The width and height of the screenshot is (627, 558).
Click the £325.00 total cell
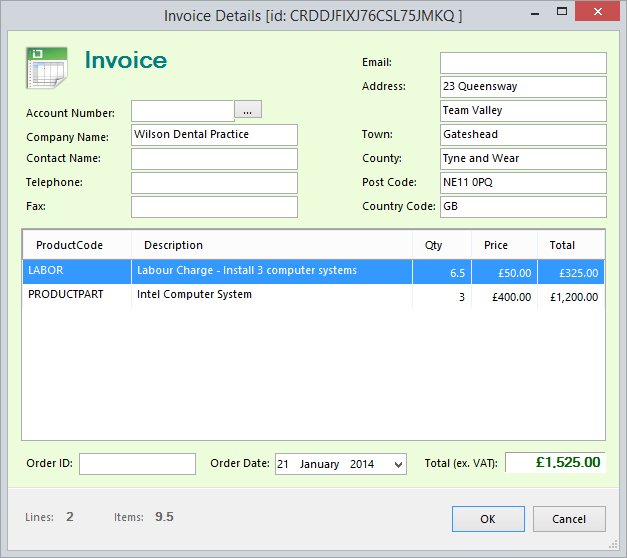tap(571, 272)
